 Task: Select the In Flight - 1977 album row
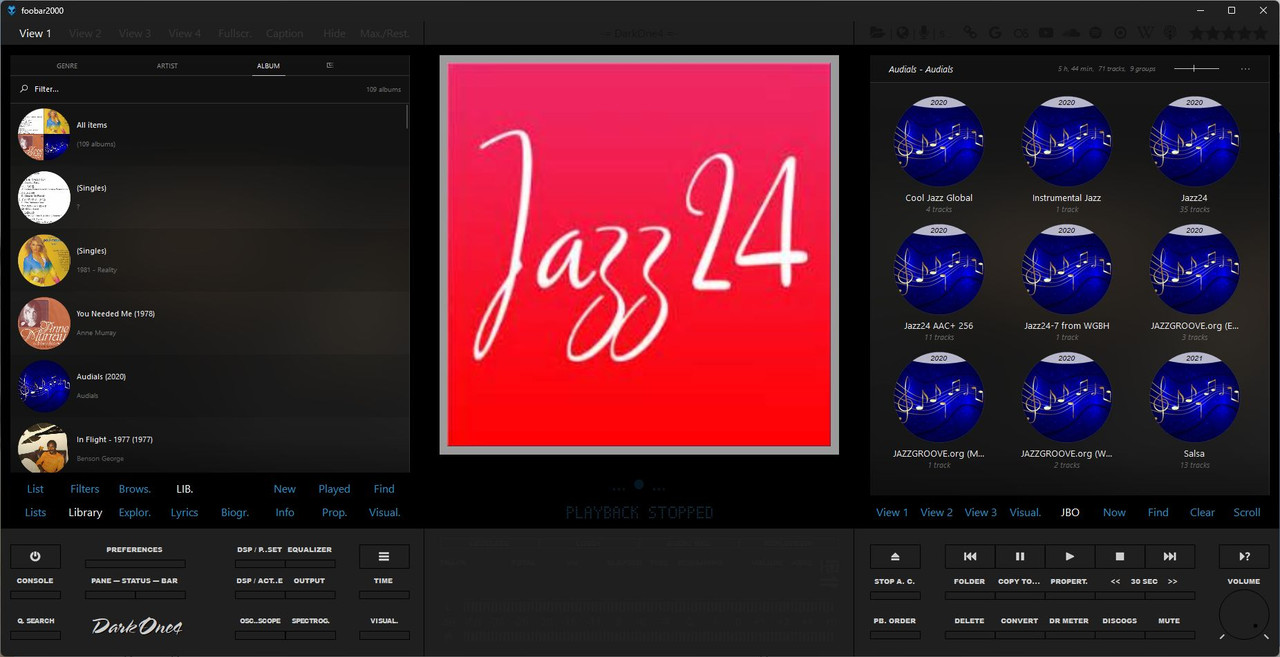click(x=210, y=448)
